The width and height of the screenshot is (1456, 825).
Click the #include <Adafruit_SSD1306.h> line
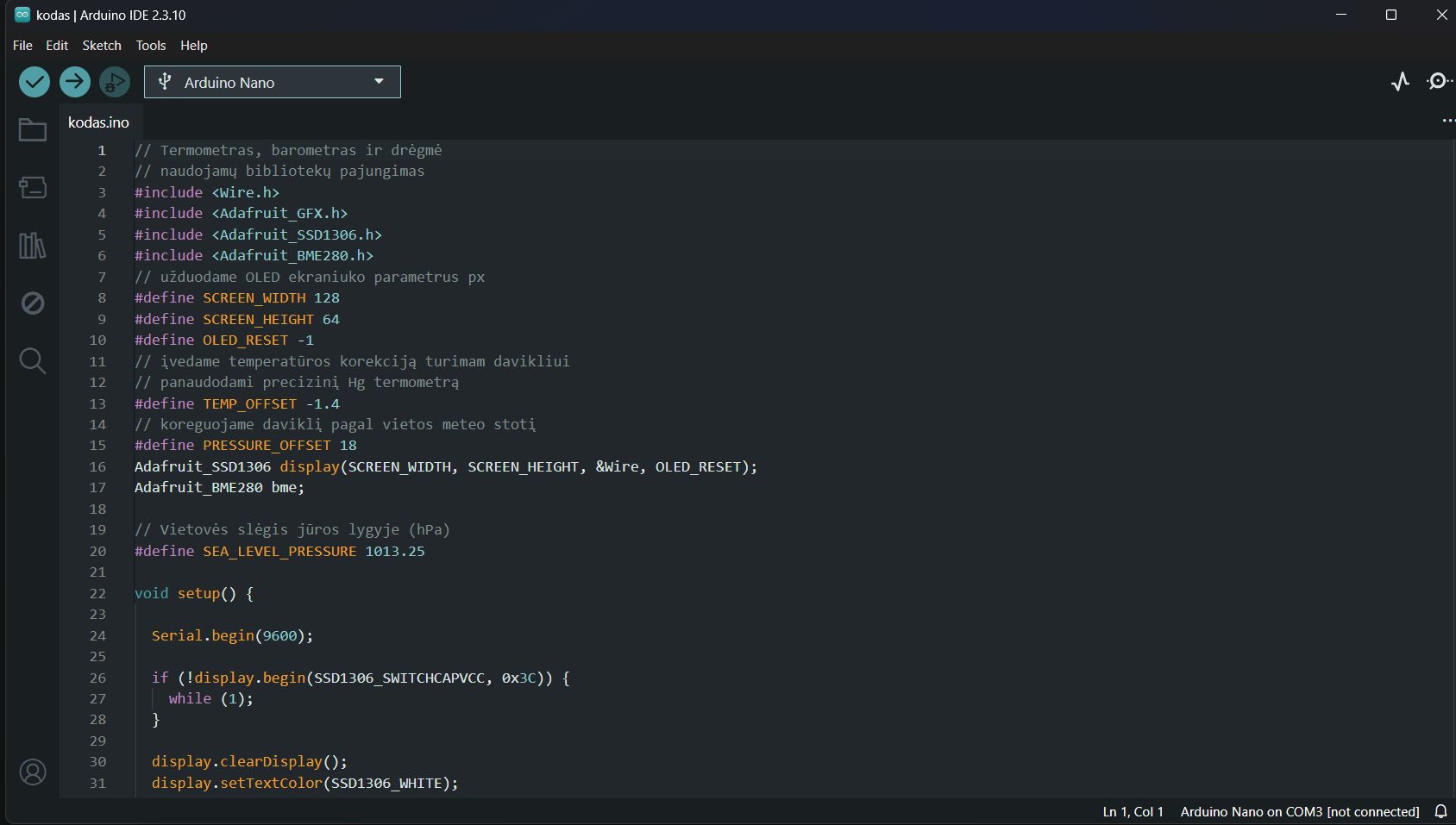tap(258, 234)
